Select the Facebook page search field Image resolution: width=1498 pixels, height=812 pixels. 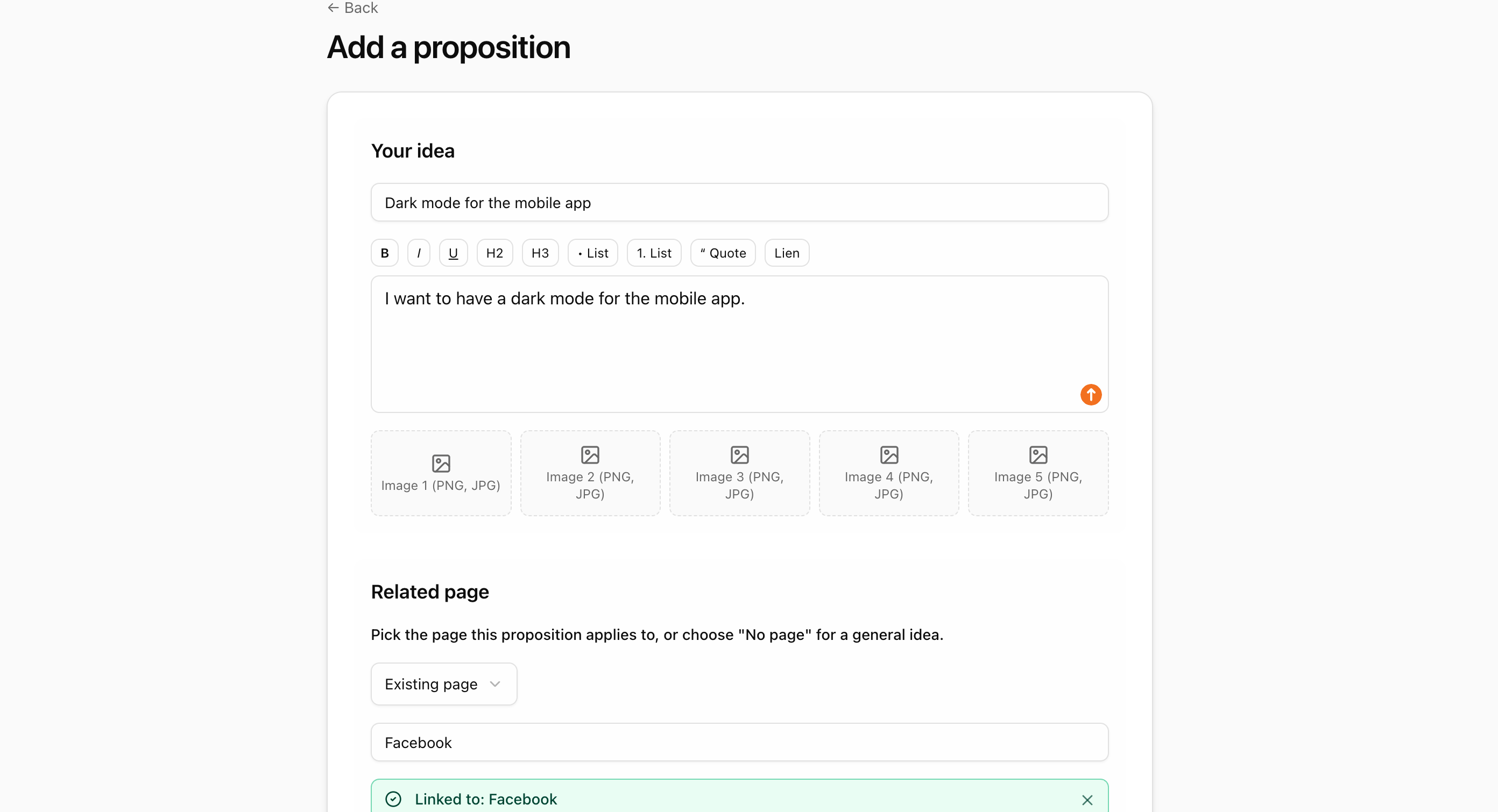(x=739, y=742)
